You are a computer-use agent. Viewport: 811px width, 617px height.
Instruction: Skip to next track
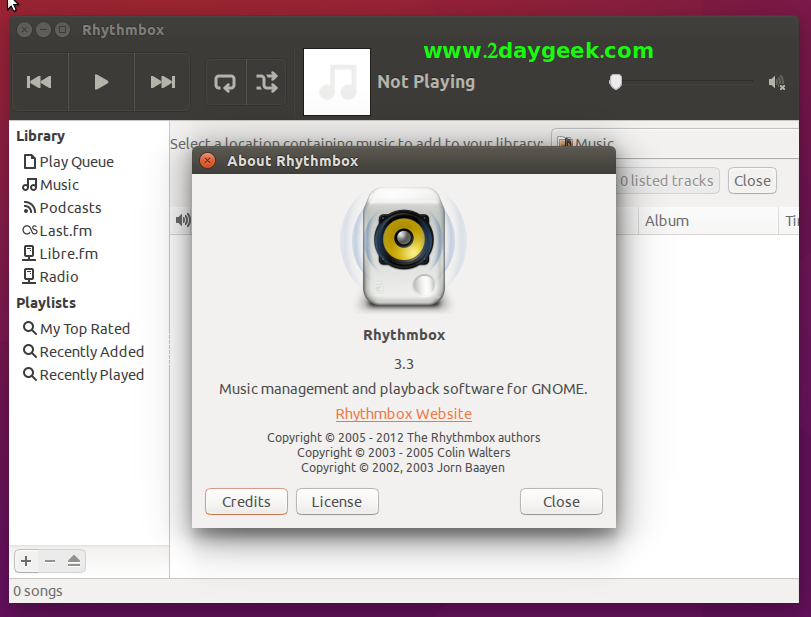click(x=162, y=82)
